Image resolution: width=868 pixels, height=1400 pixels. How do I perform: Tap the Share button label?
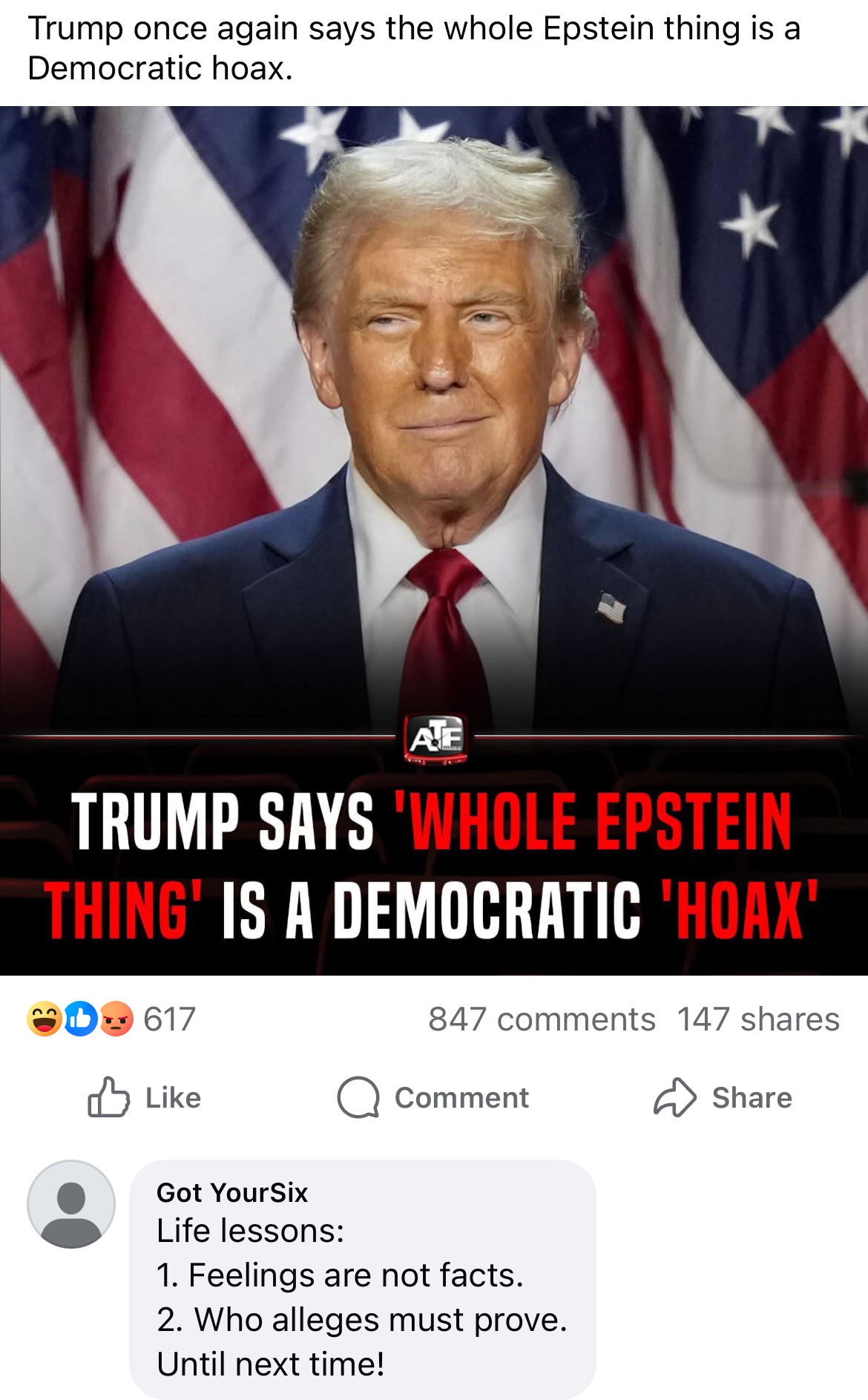pyautogui.click(x=752, y=1097)
